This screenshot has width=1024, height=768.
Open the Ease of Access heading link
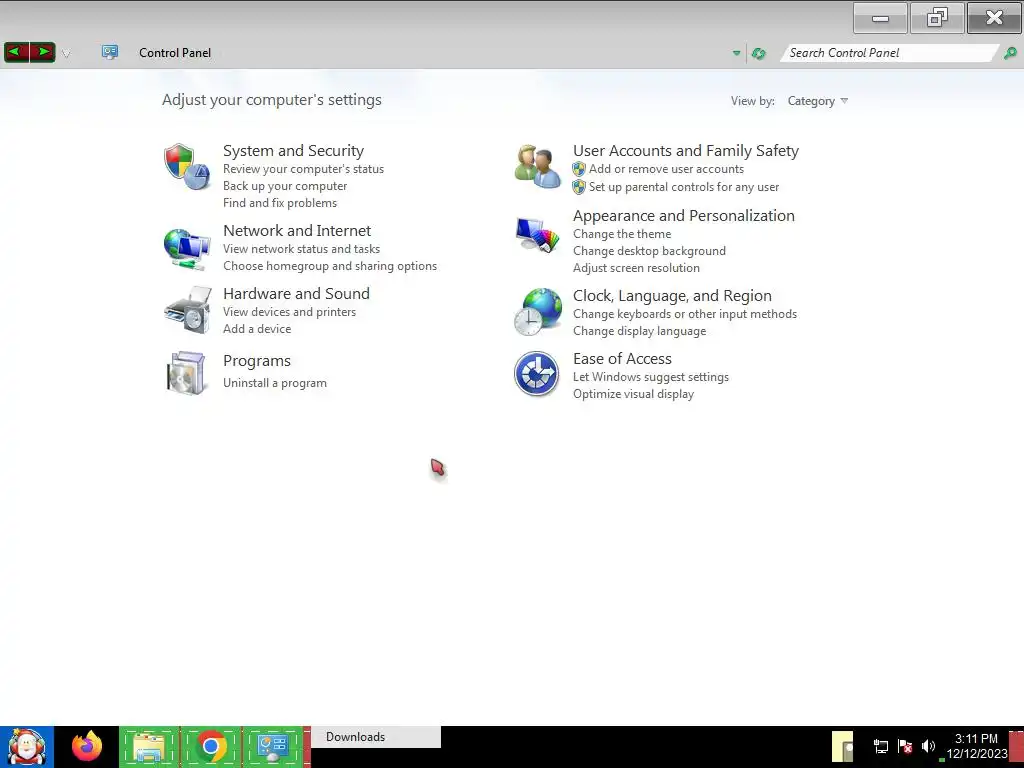622,359
